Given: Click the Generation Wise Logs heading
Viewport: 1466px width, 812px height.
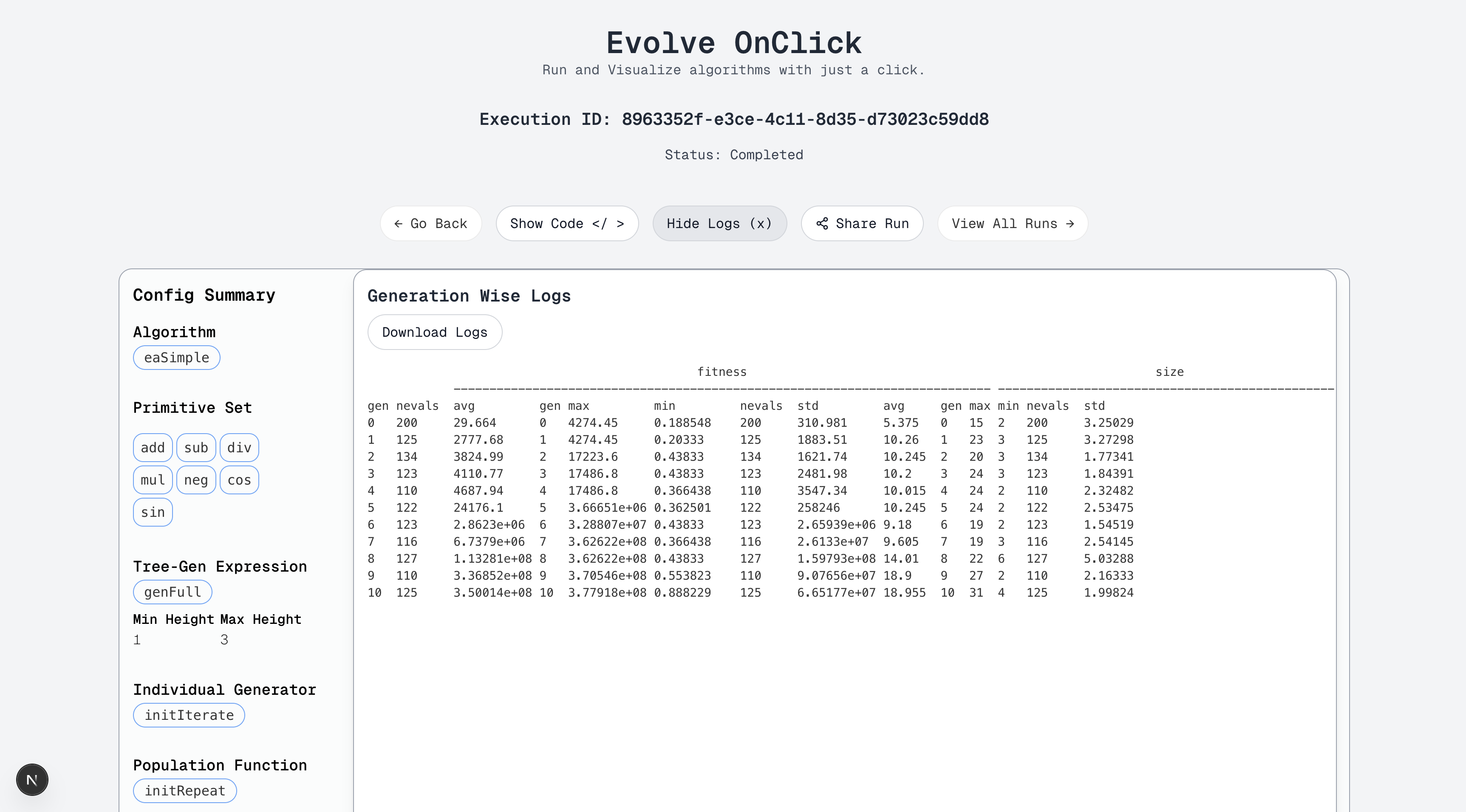Looking at the screenshot, I should [x=469, y=296].
